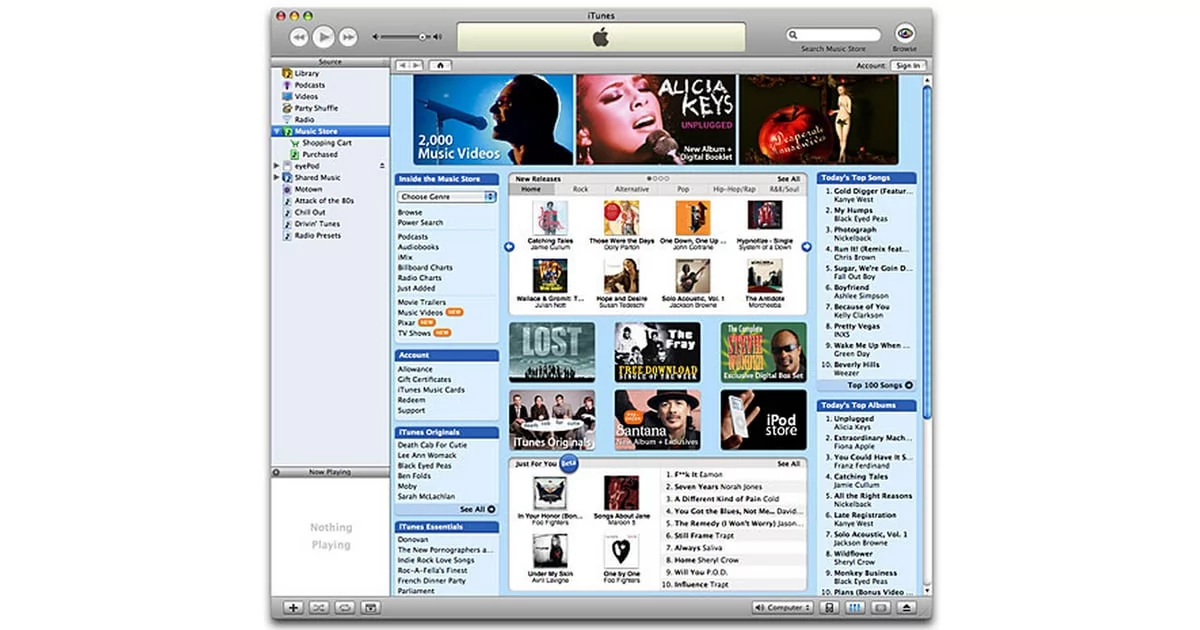Click Power Search link
Viewport: 1200px width, 630px height.
[420, 223]
